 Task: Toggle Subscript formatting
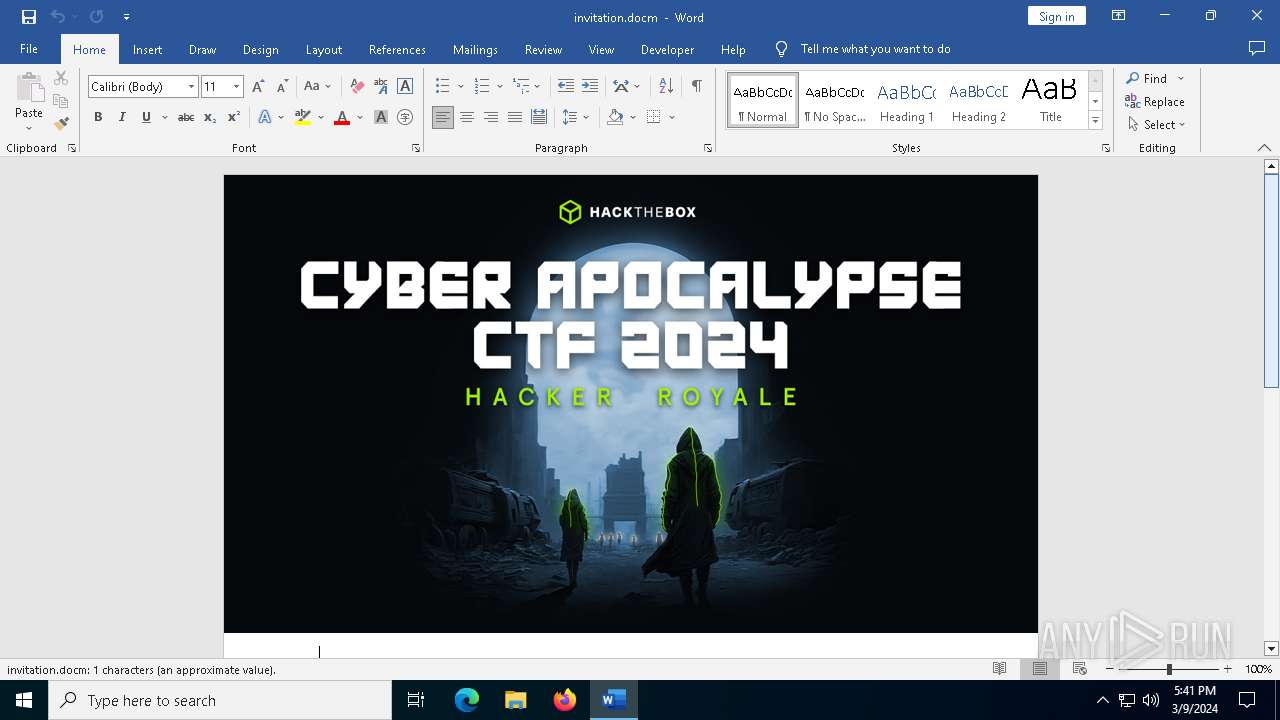pyautogui.click(x=210, y=117)
